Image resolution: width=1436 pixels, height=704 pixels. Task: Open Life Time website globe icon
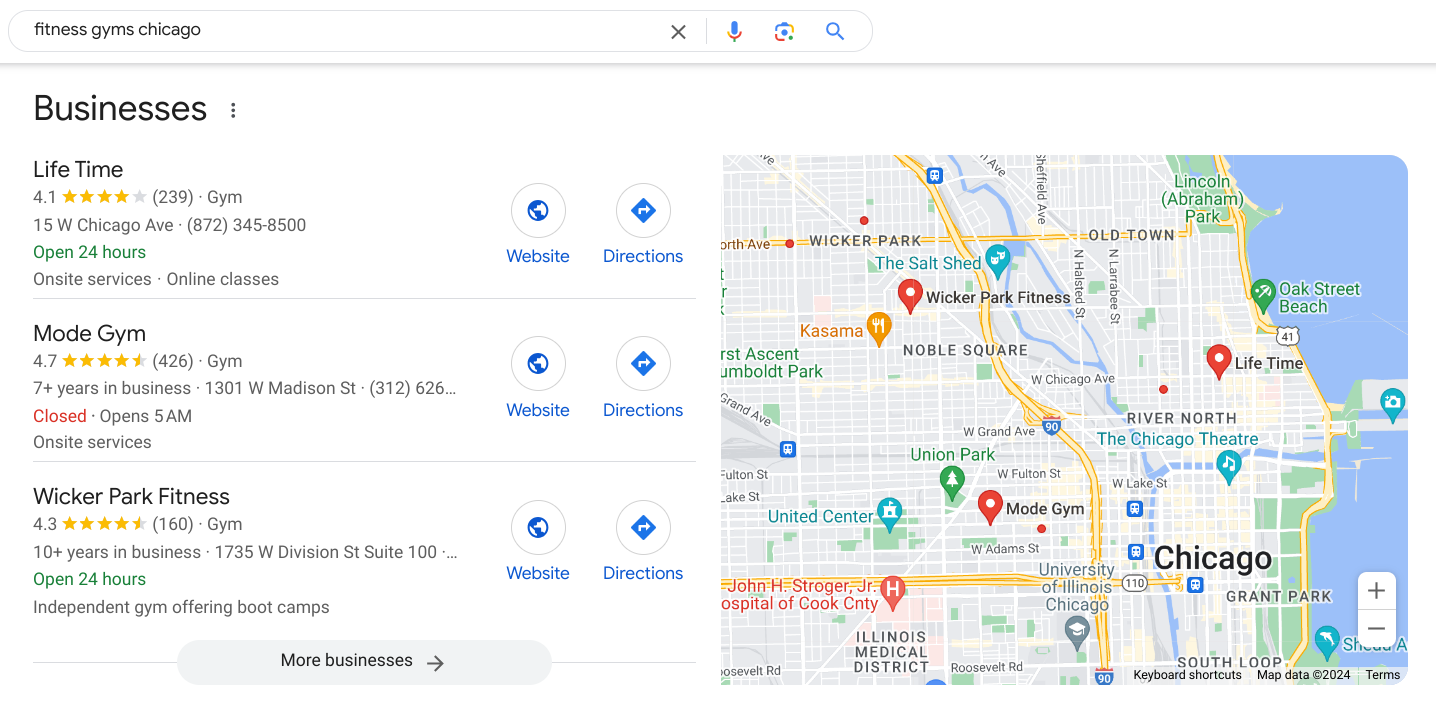coord(538,210)
